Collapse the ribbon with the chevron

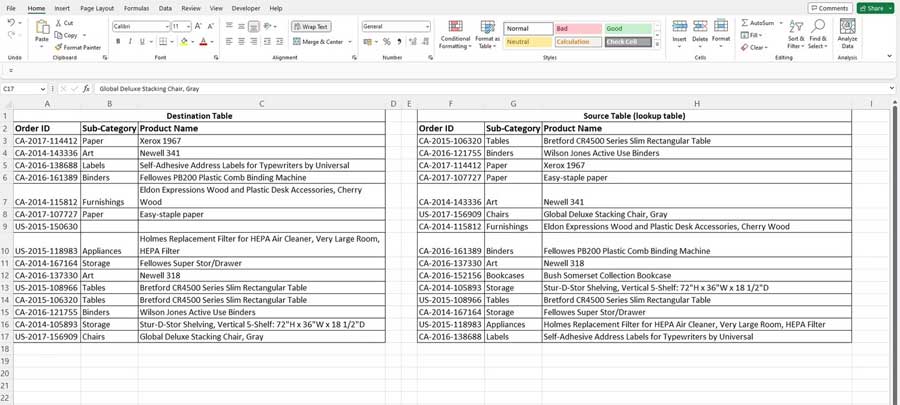[890, 56]
